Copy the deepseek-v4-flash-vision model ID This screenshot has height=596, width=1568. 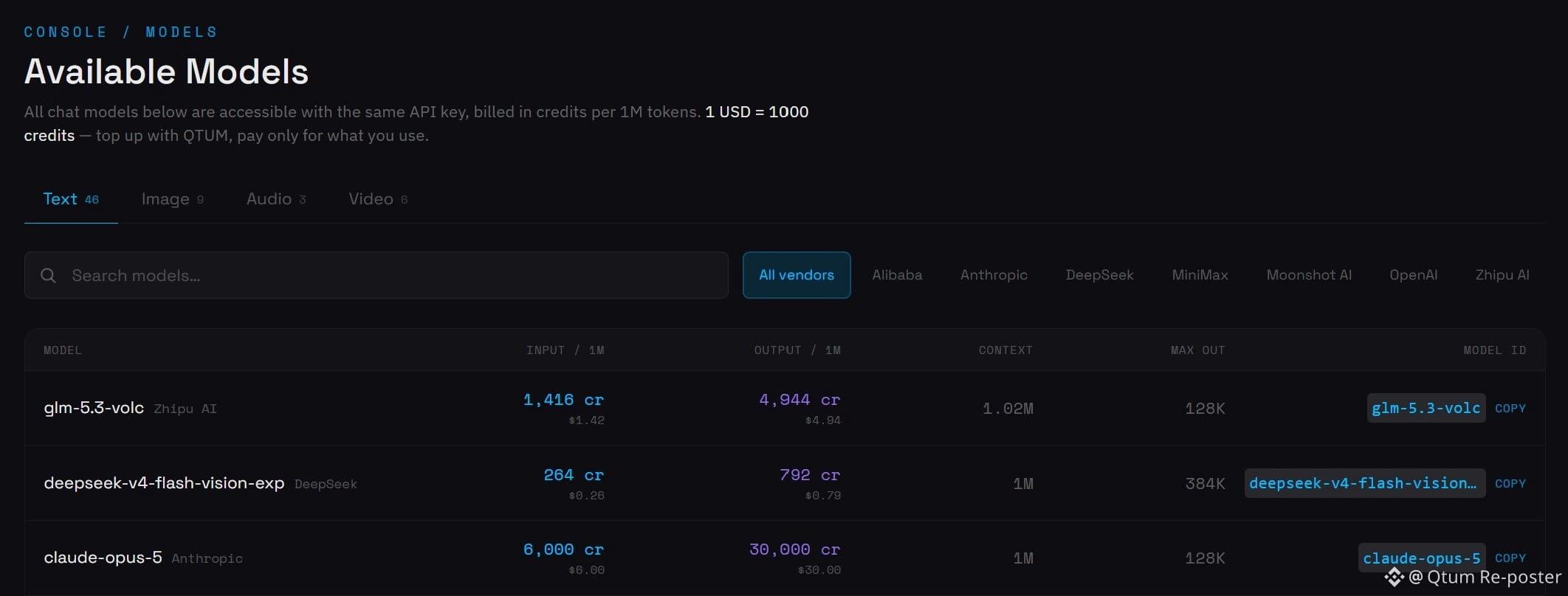[x=1510, y=483]
